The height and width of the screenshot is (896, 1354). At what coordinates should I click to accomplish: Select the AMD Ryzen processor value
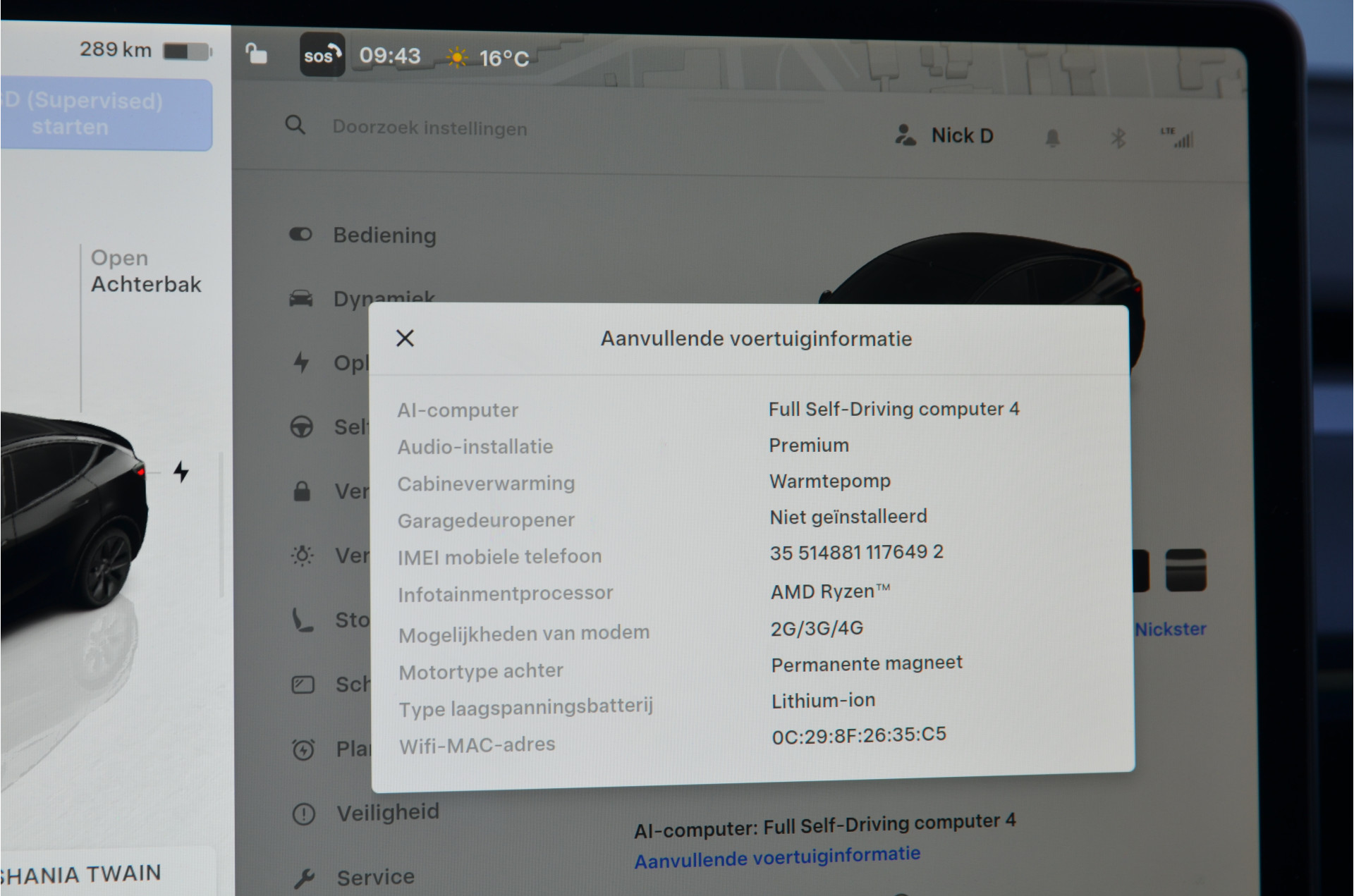830,591
